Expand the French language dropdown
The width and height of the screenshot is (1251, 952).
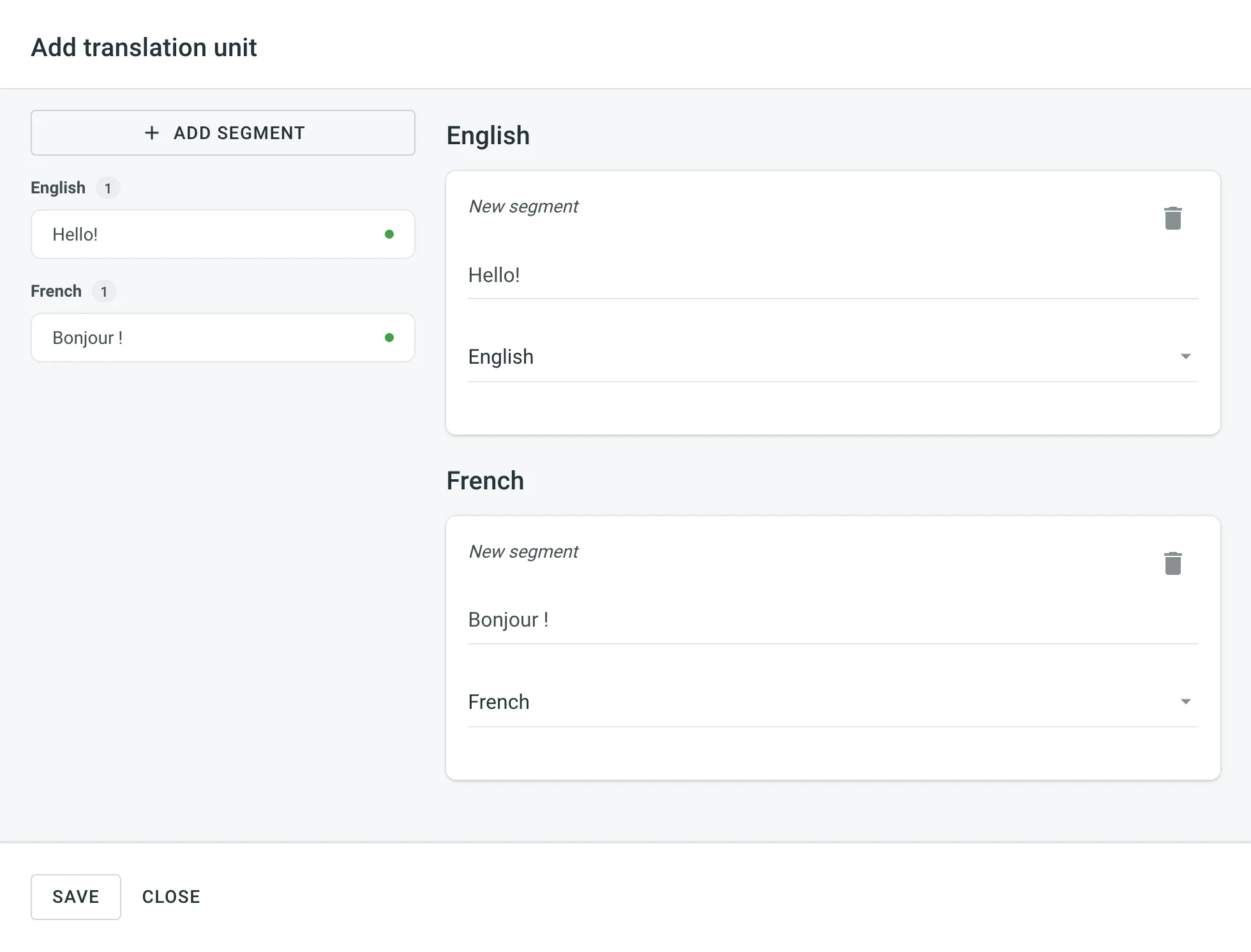1185,701
